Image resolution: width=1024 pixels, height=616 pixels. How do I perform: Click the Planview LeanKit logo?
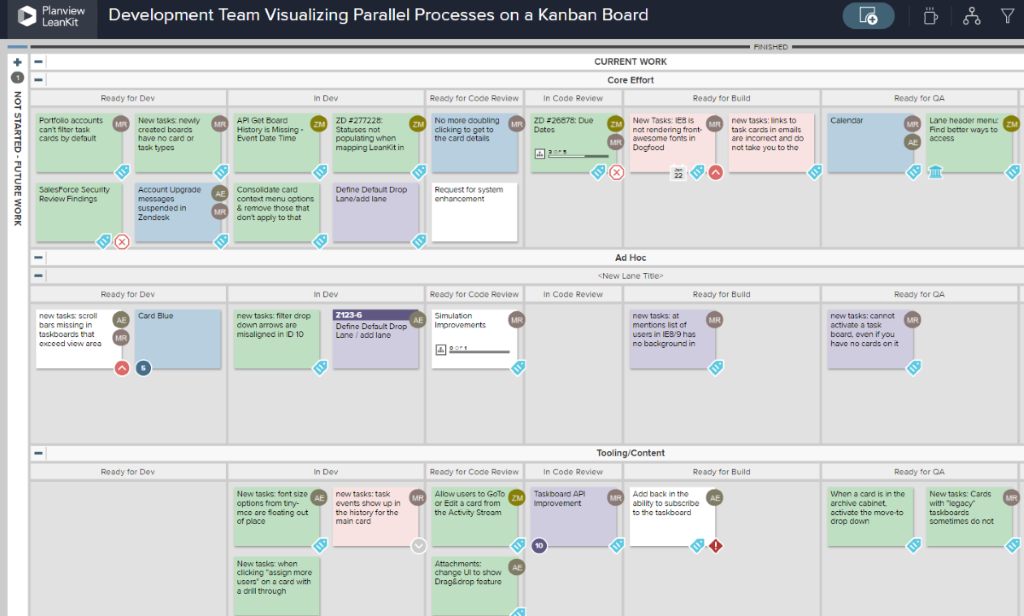48,15
